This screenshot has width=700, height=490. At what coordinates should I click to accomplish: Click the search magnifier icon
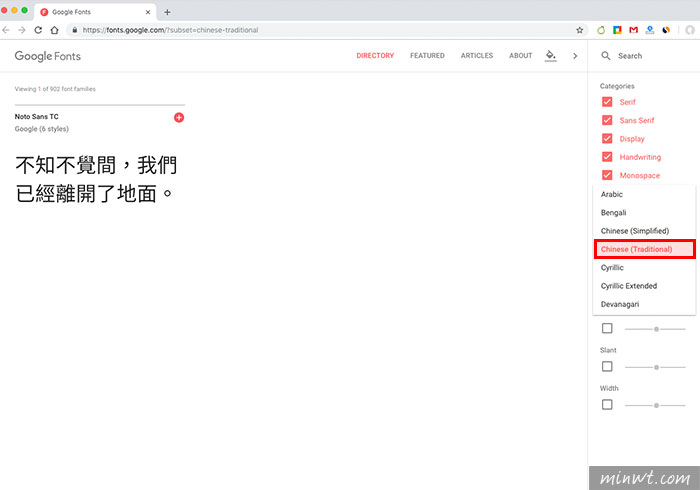point(605,56)
